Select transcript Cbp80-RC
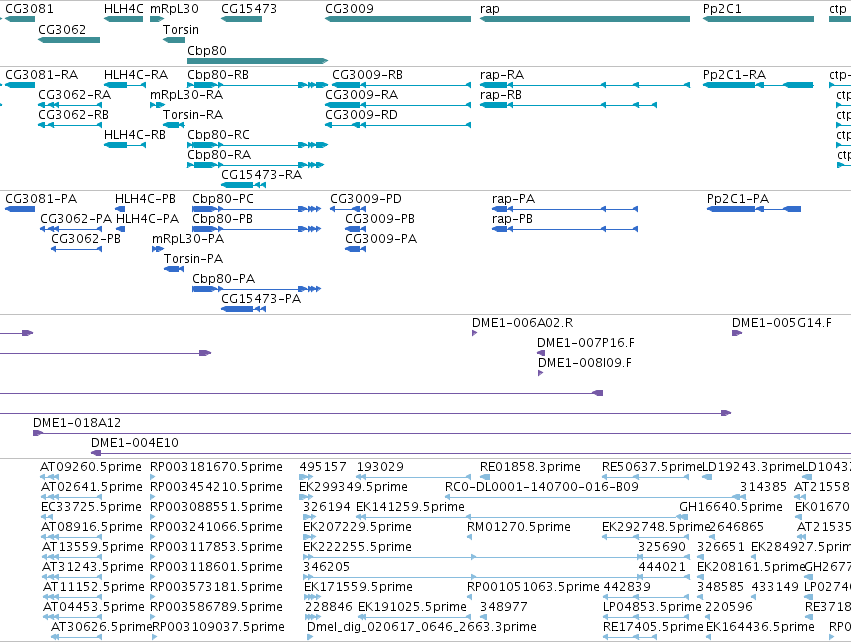 [218, 135]
